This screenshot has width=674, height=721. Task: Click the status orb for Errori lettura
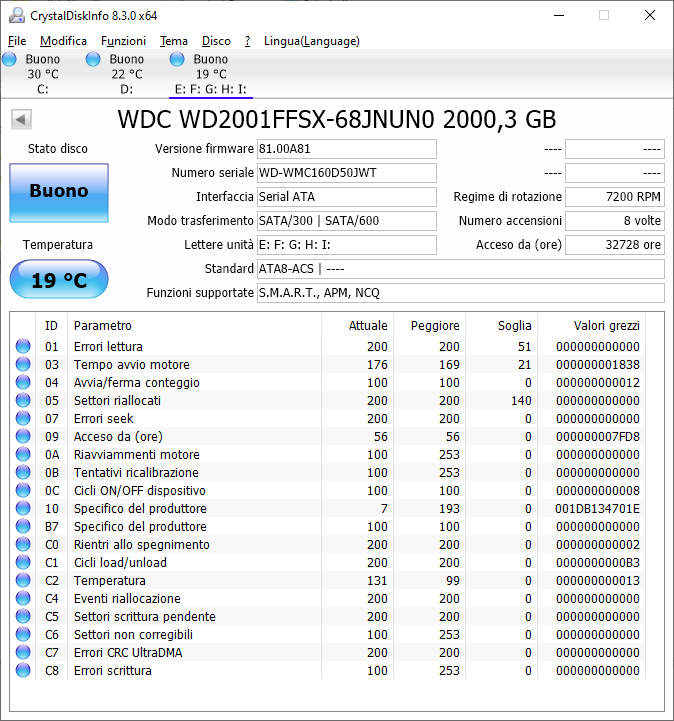point(23,346)
